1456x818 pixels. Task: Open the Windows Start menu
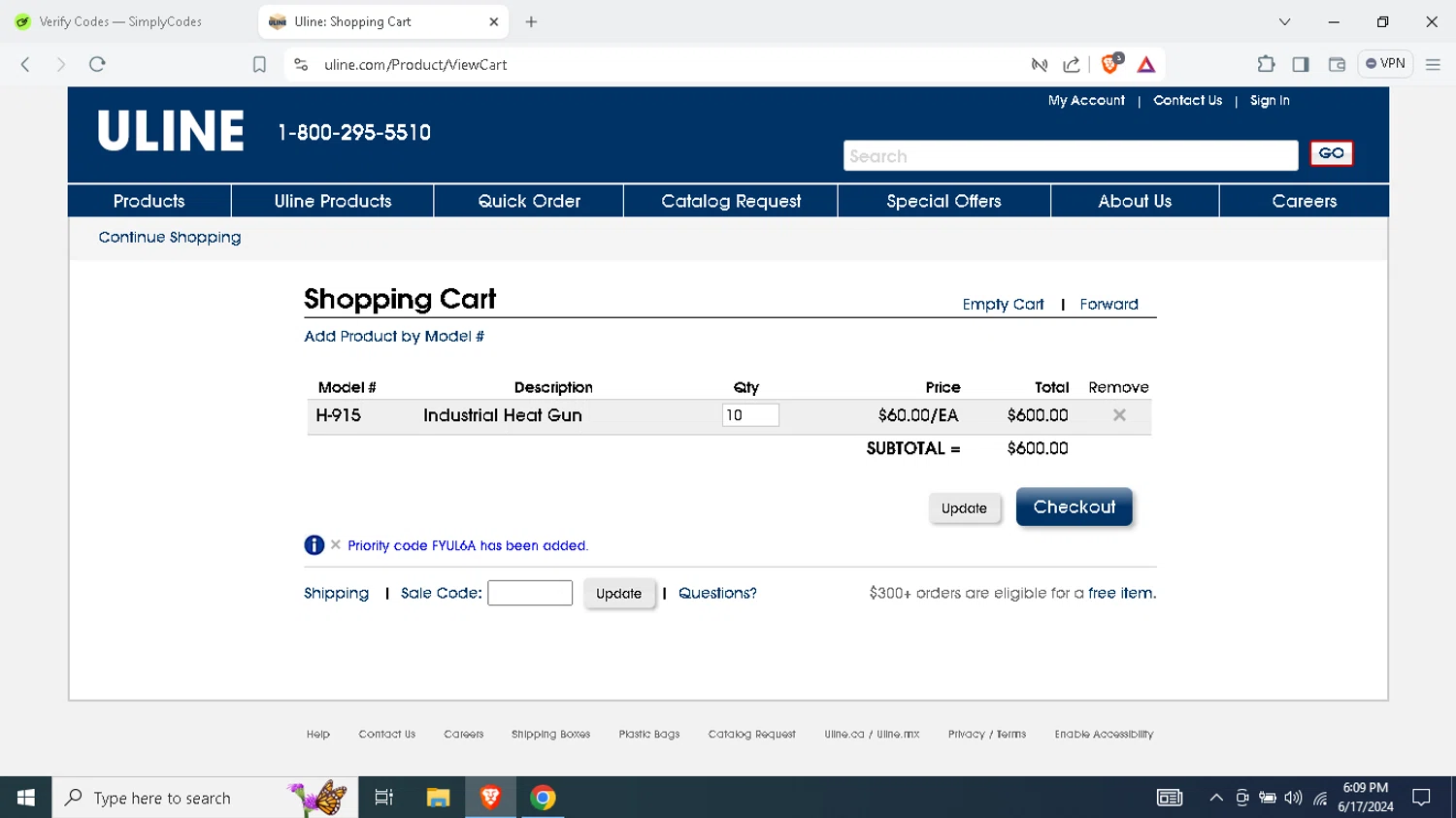click(x=26, y=798)
